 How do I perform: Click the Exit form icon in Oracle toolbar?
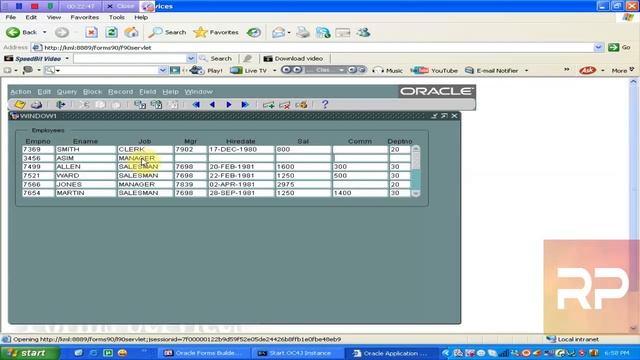coord(61,105)
